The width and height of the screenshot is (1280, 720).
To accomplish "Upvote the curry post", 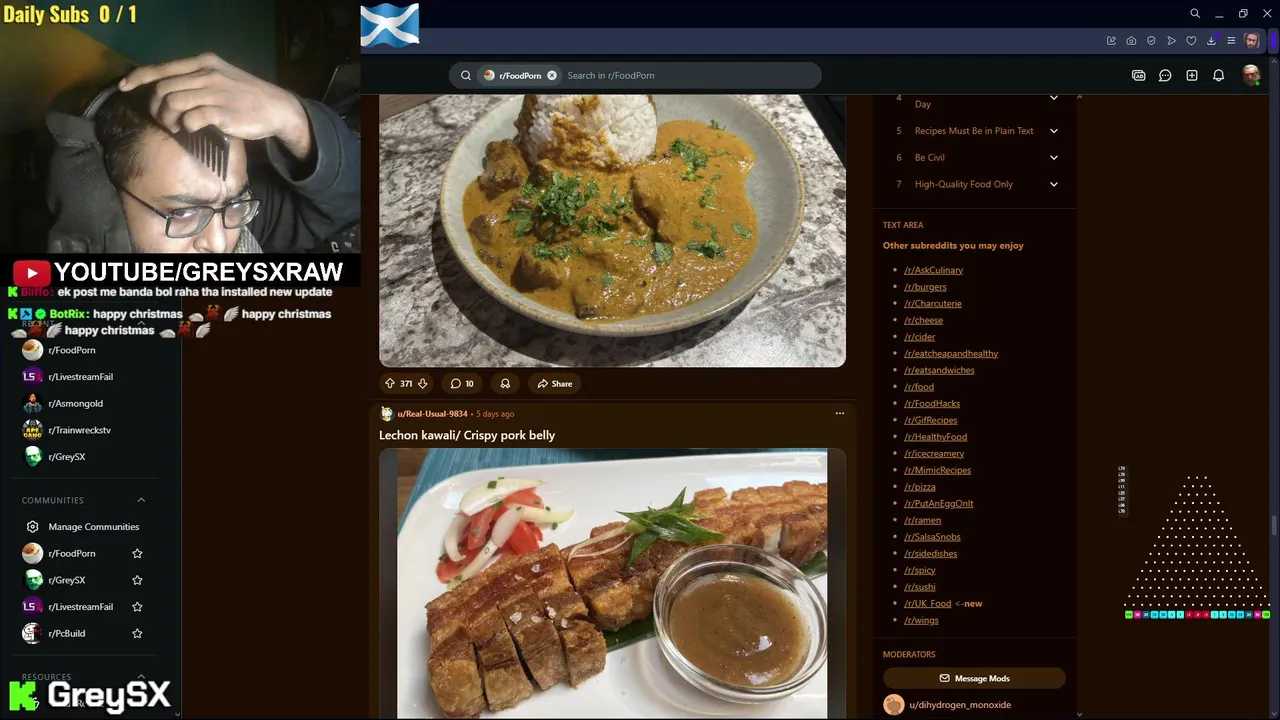I will pyautogui.click(x=390, y=383).
